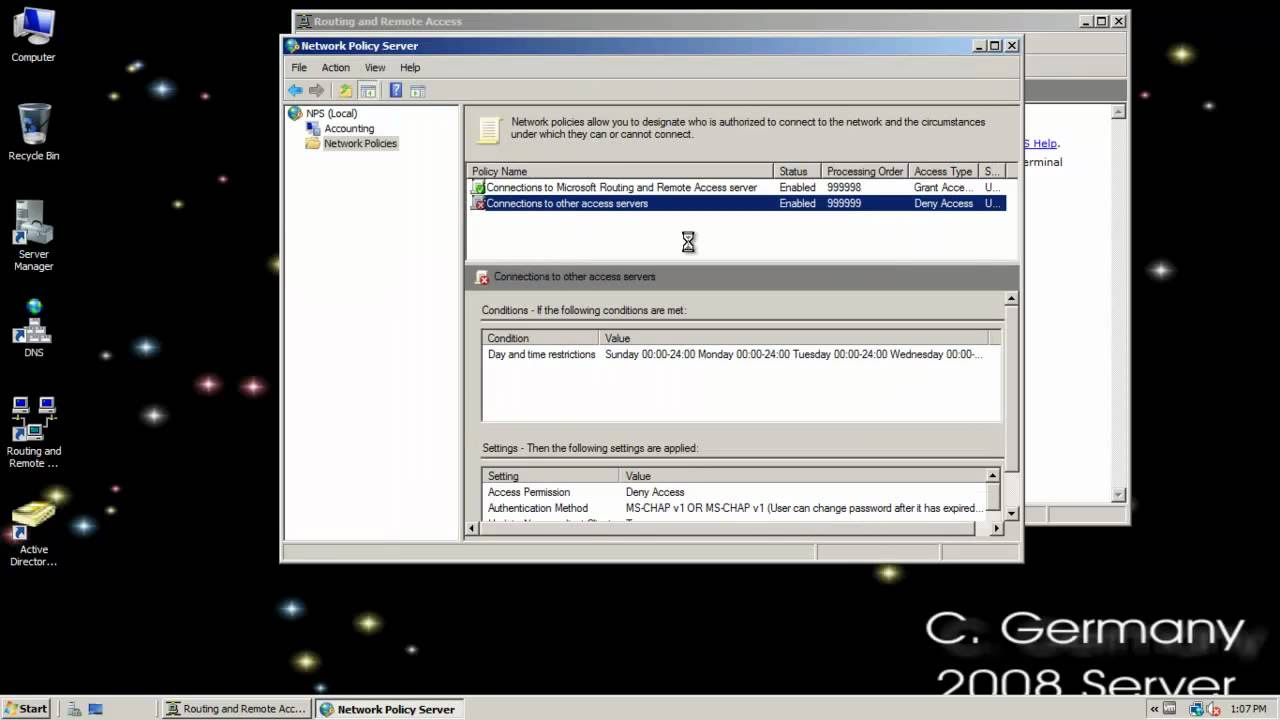Click the Condition column header in the Conditions list
Viewport: 1280px width, 720px height.
[540, 338]
